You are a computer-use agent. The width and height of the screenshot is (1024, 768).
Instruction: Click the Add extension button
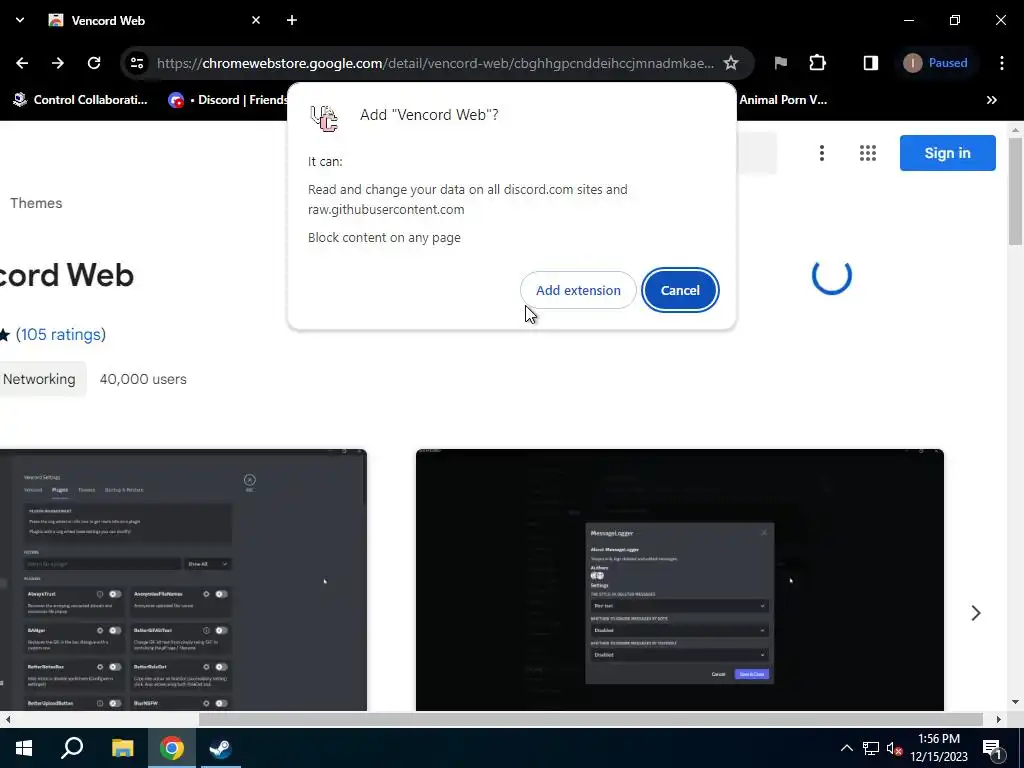578,291
